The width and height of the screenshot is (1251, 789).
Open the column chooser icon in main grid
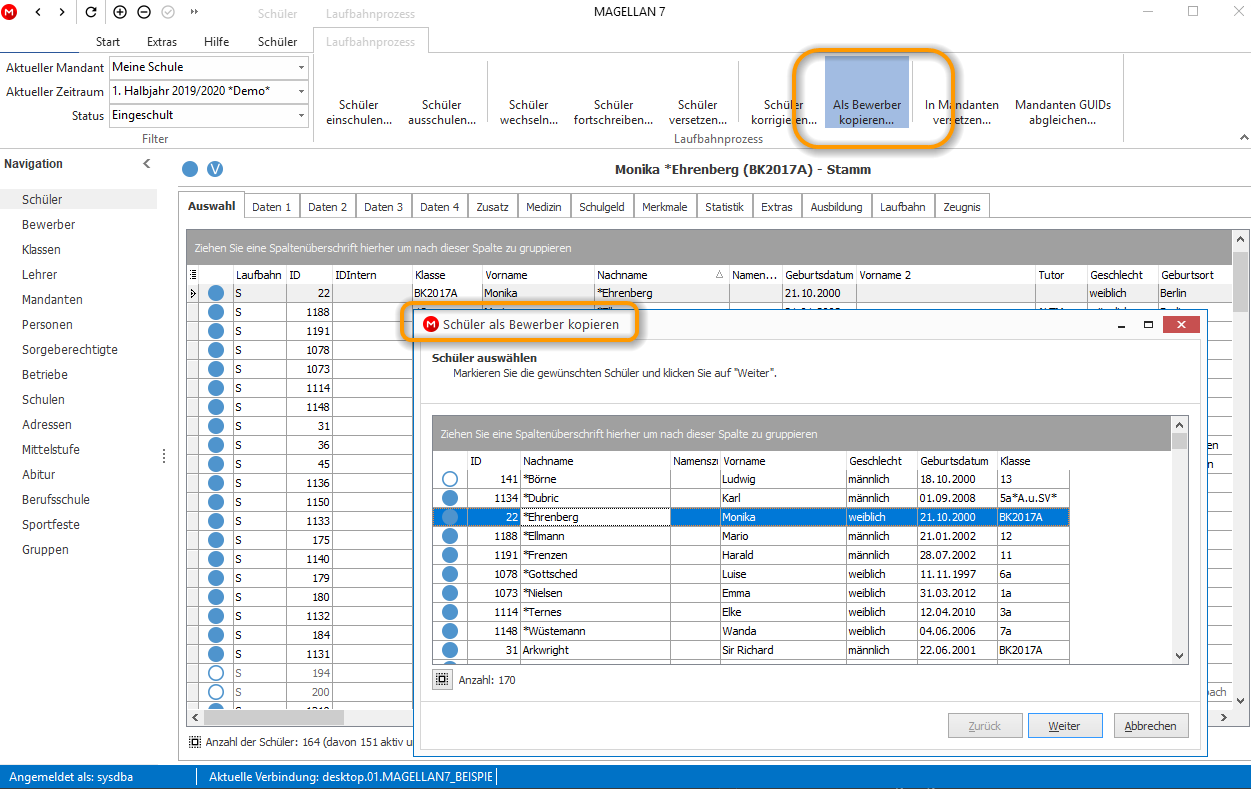click(x=193, y=274)
